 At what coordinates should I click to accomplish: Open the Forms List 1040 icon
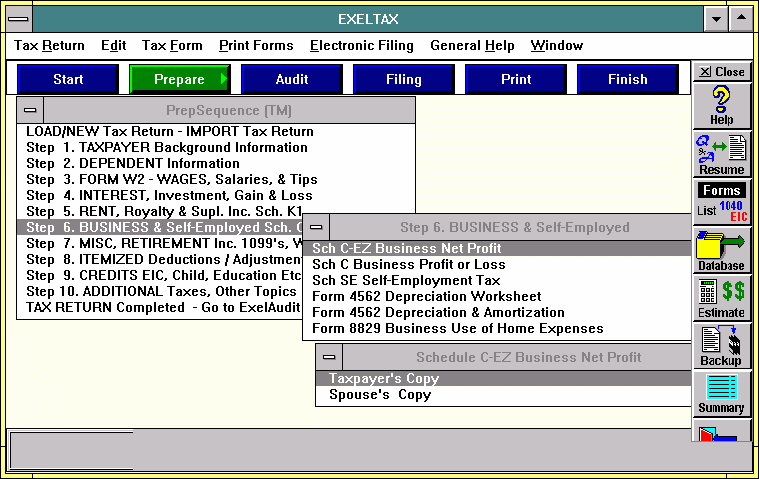tap(721, 201)
